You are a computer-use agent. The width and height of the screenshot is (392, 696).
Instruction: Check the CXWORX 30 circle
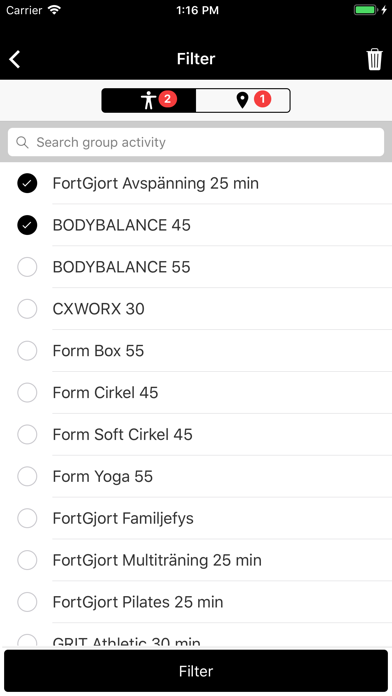[27, 309]
